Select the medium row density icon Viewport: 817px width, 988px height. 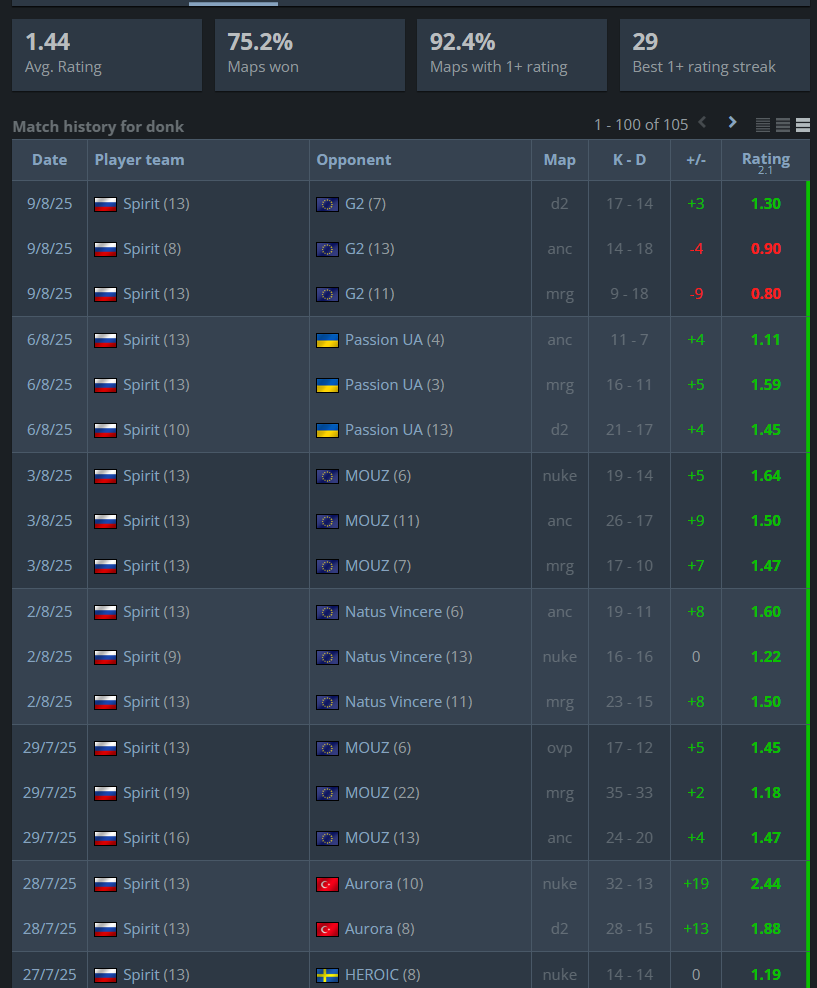[782, 125]
